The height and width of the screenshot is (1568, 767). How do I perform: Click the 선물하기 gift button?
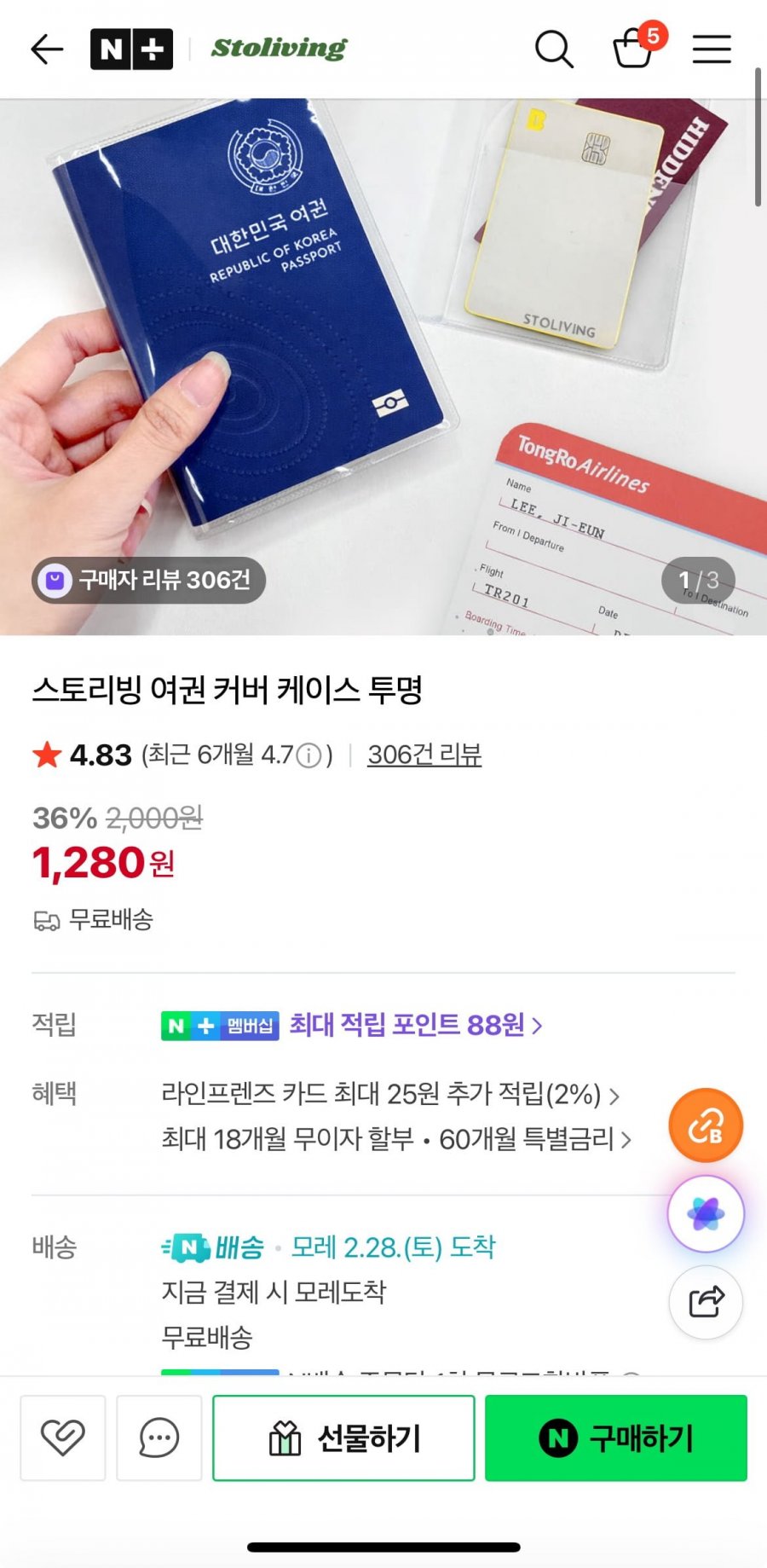[x=343, y=1438]
